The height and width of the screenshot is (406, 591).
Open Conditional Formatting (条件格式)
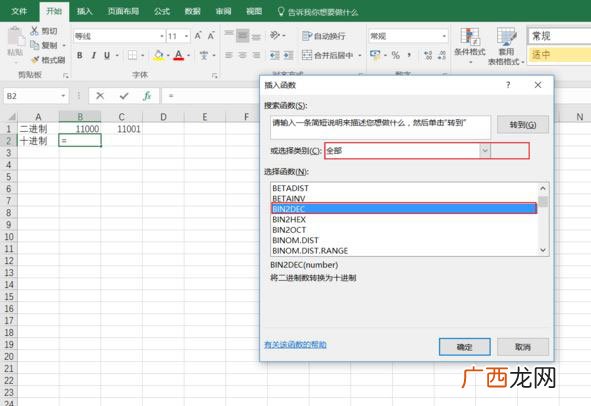[x=469, y=45]
